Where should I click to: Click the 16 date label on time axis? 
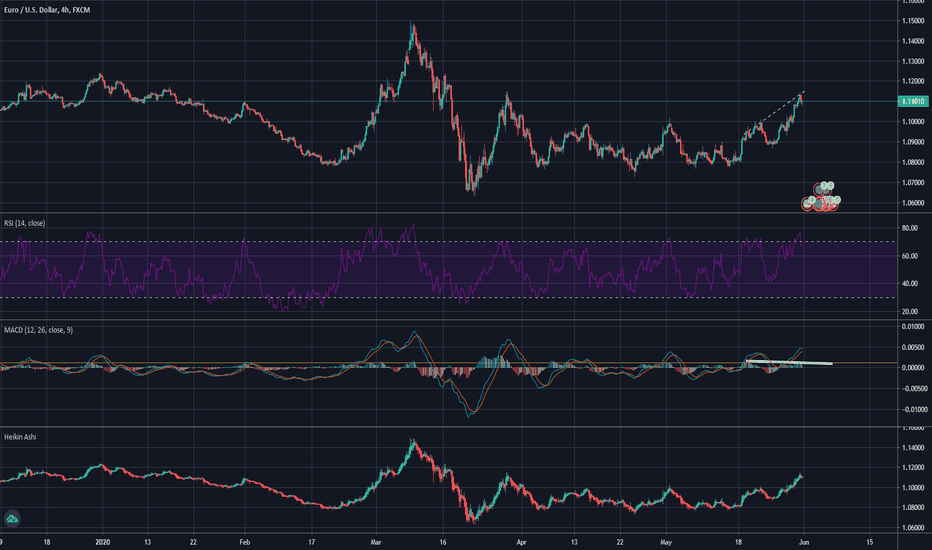[443, 542]
